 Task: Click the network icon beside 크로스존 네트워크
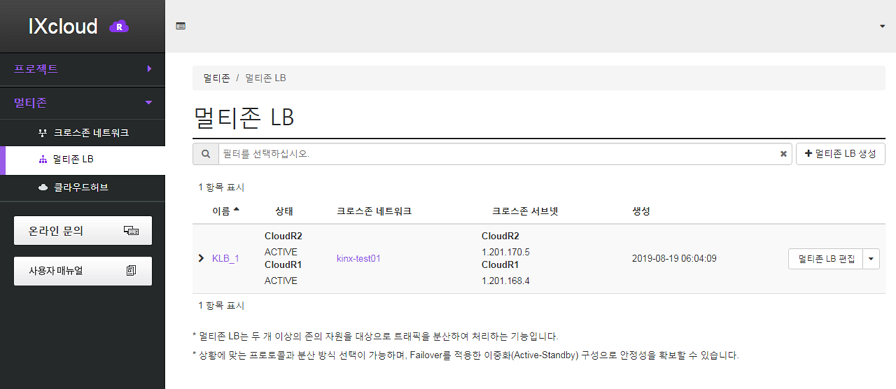41,133
